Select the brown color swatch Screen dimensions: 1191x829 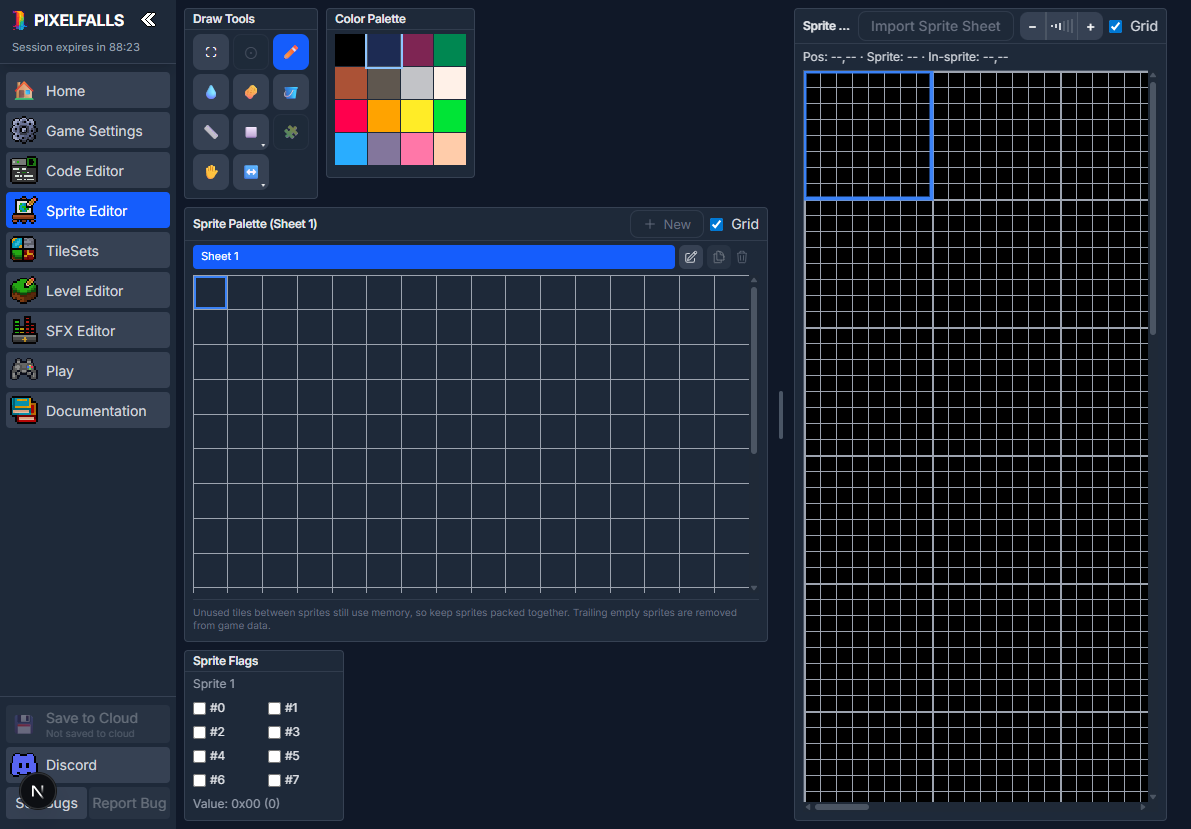[350, 84]
